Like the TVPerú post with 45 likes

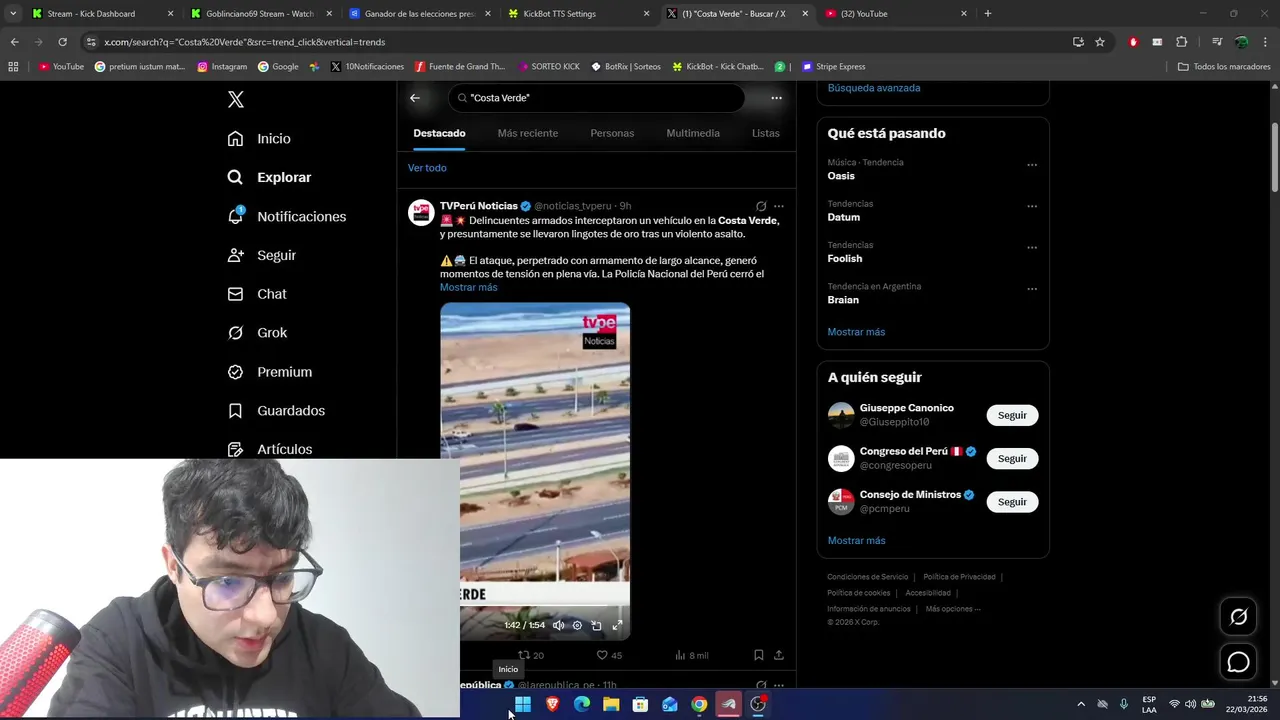pos(609,655)
